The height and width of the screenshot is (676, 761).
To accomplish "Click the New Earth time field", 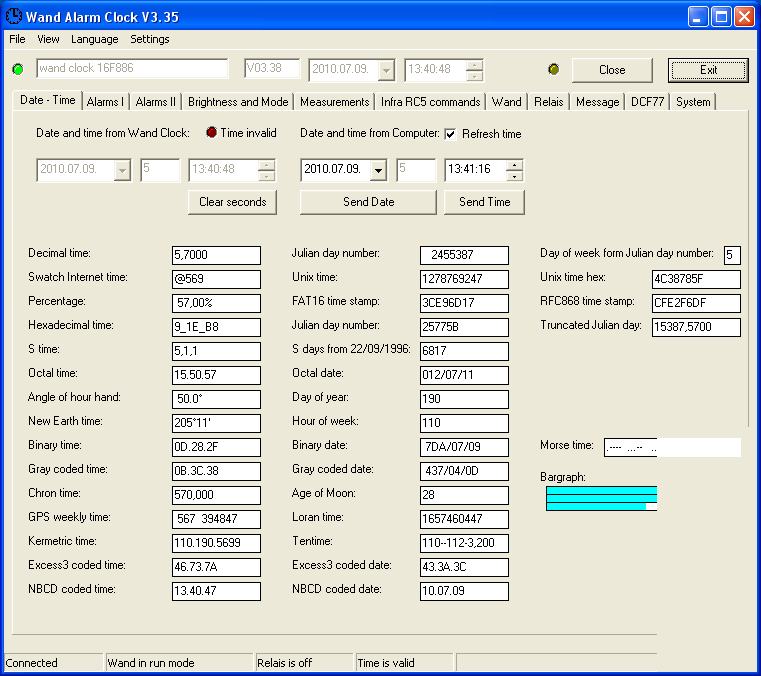I will point(216,423).
